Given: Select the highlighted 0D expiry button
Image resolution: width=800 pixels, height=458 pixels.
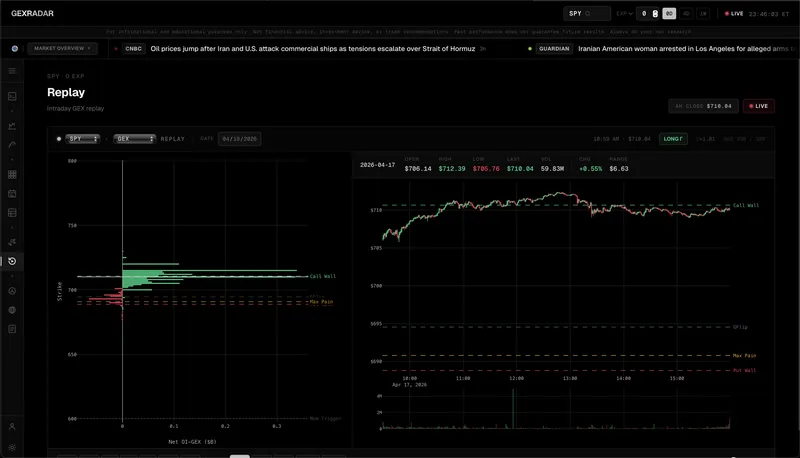Looking at the screenshot, I should 669,14.
